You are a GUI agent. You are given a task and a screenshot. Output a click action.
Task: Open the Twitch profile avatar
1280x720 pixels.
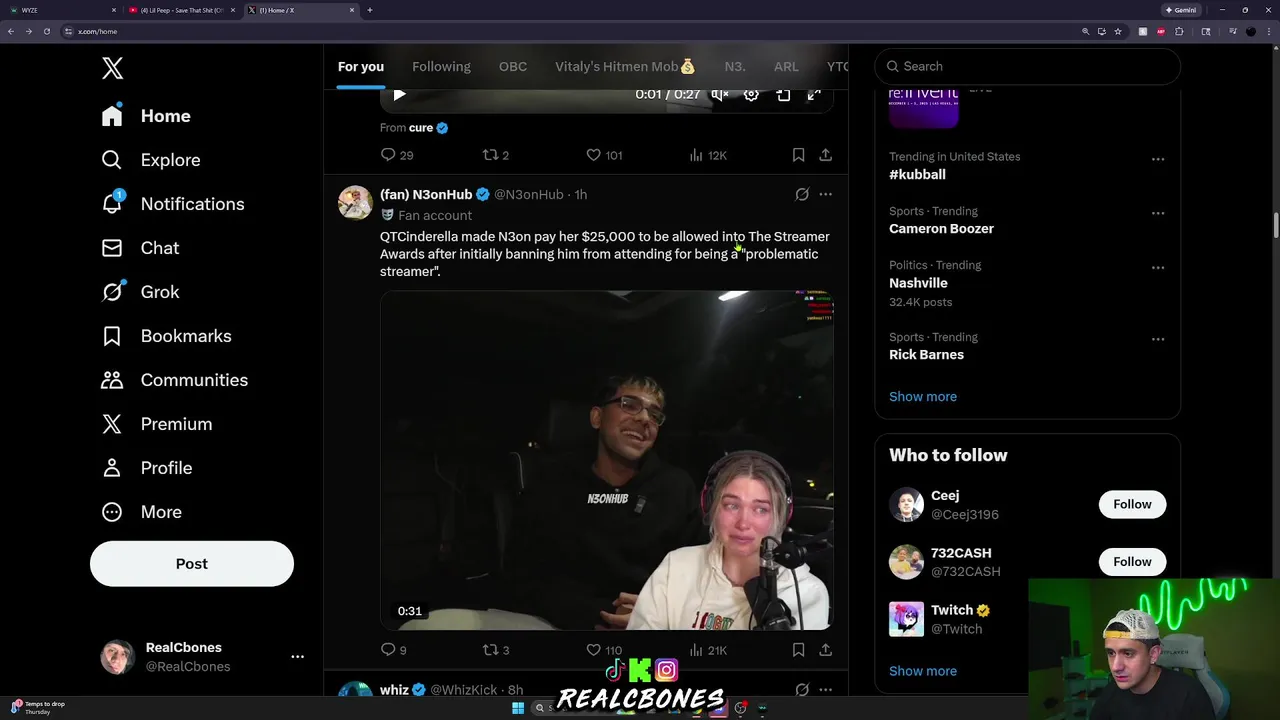coord(906,619)
